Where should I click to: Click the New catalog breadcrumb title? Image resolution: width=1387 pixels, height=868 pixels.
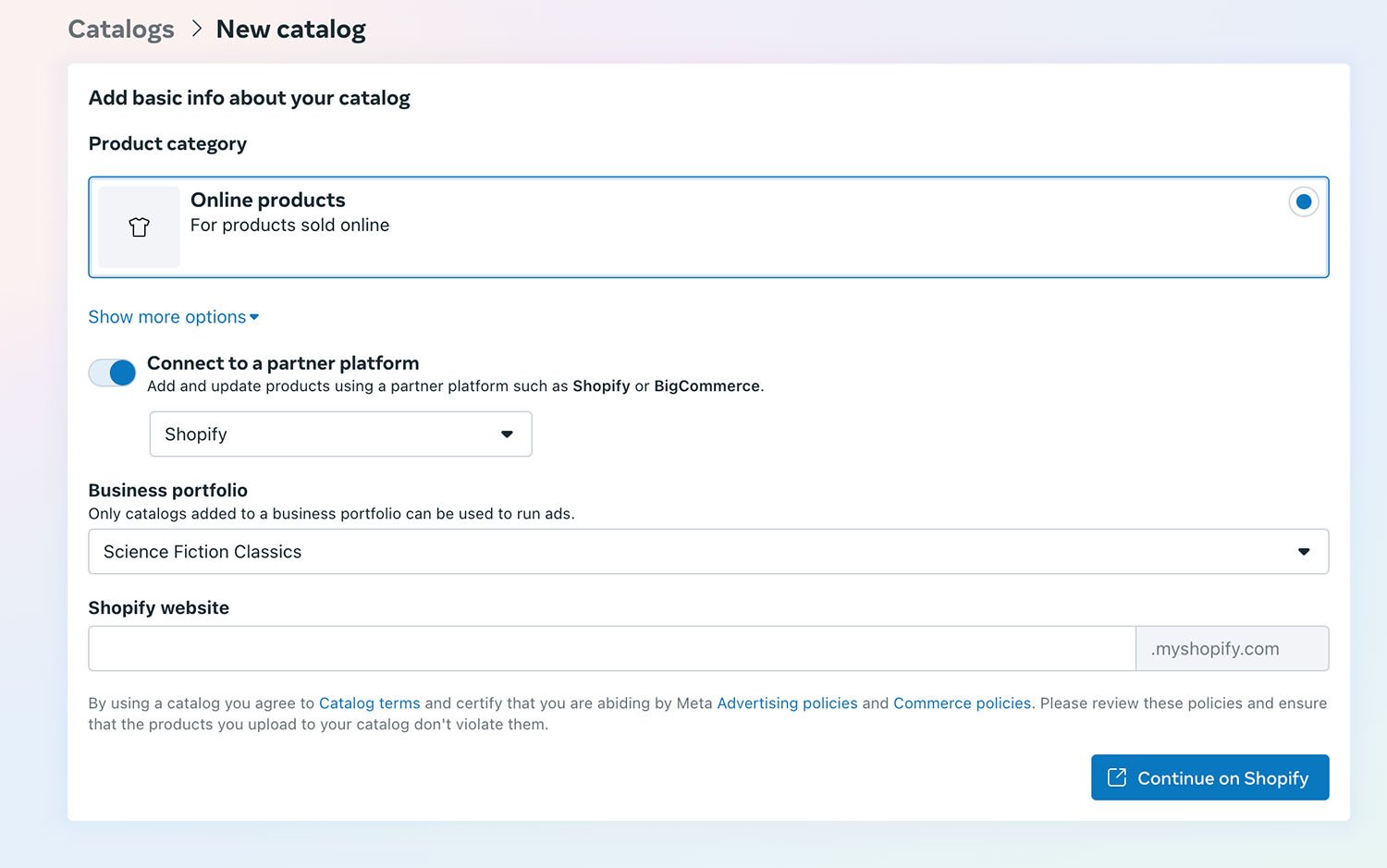290,30
